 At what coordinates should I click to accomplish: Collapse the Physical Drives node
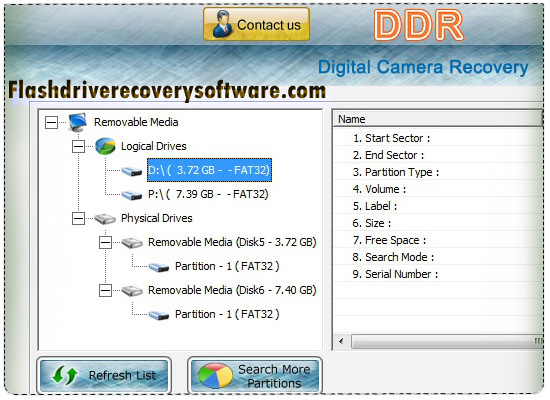click(78, 219)
